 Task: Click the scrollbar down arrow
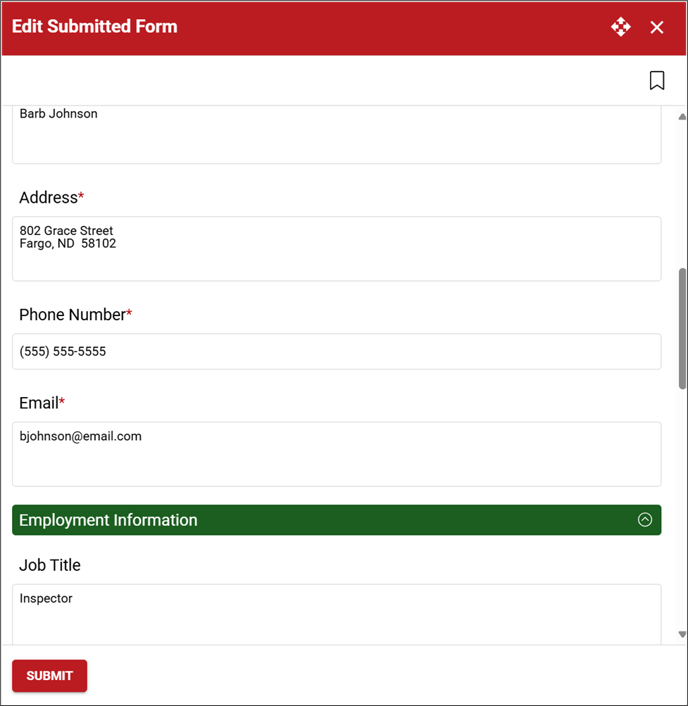click(682, 634)
